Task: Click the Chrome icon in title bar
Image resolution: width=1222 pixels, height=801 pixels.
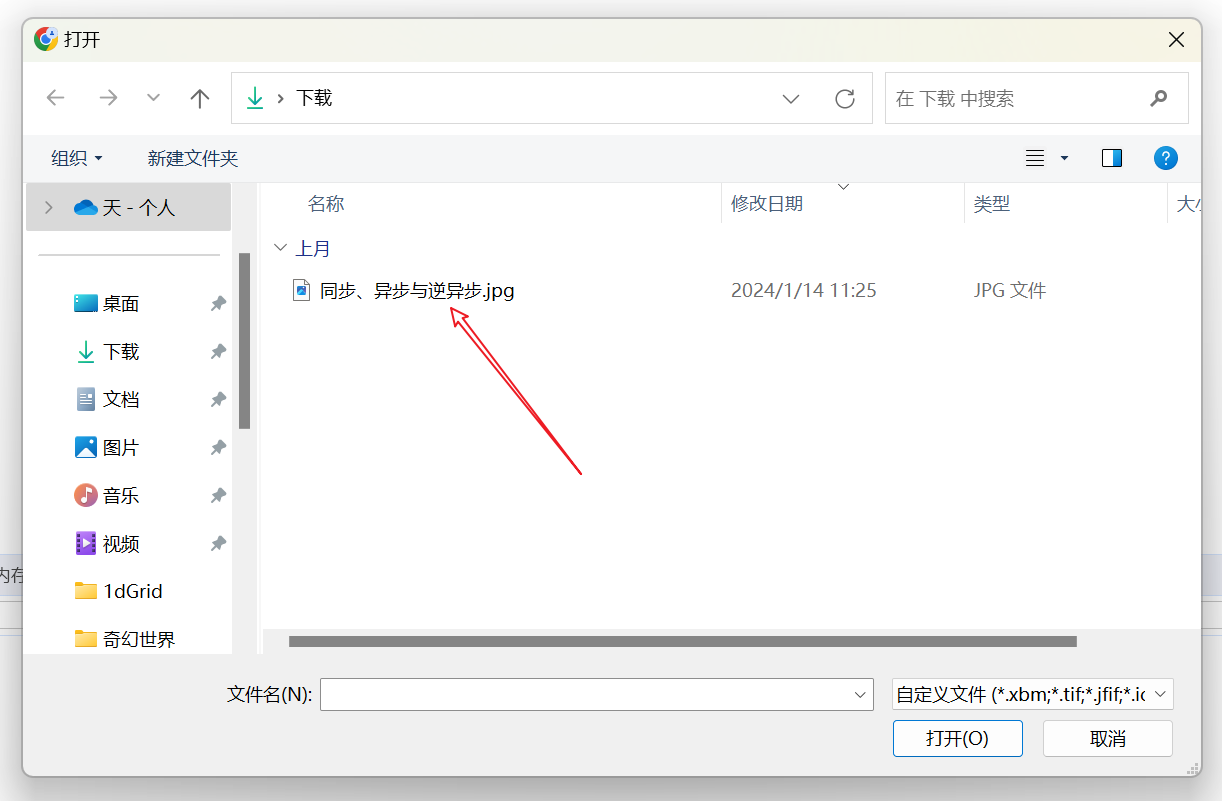Action: (x=46, y=40)
